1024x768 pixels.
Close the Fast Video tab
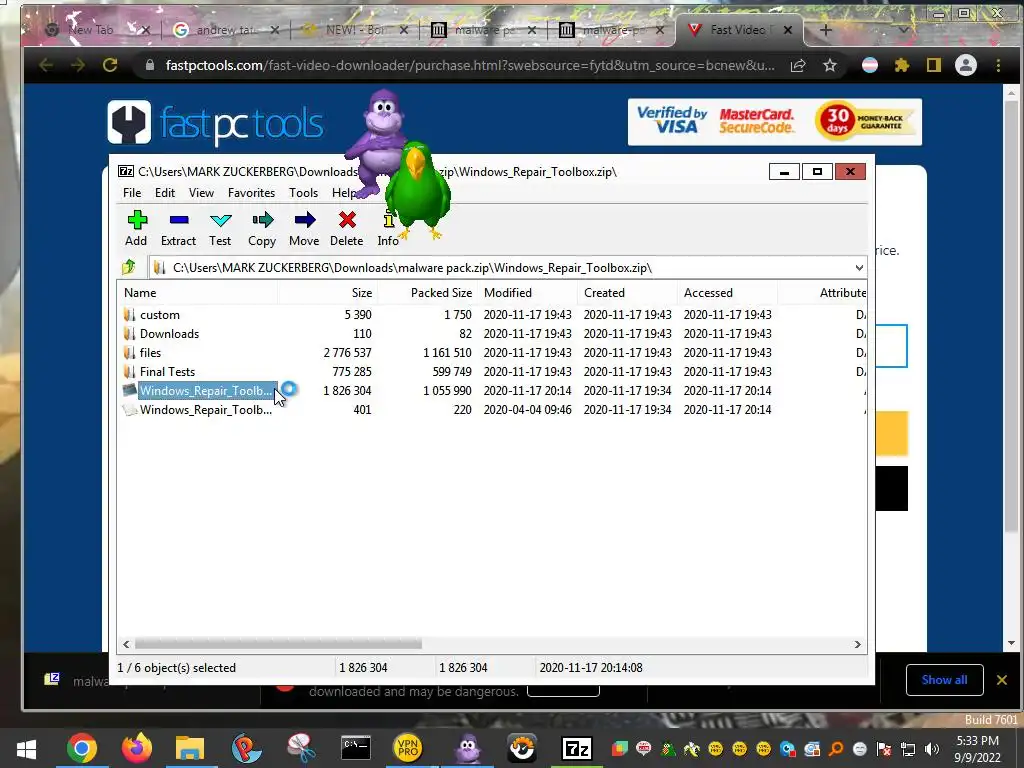788,30
